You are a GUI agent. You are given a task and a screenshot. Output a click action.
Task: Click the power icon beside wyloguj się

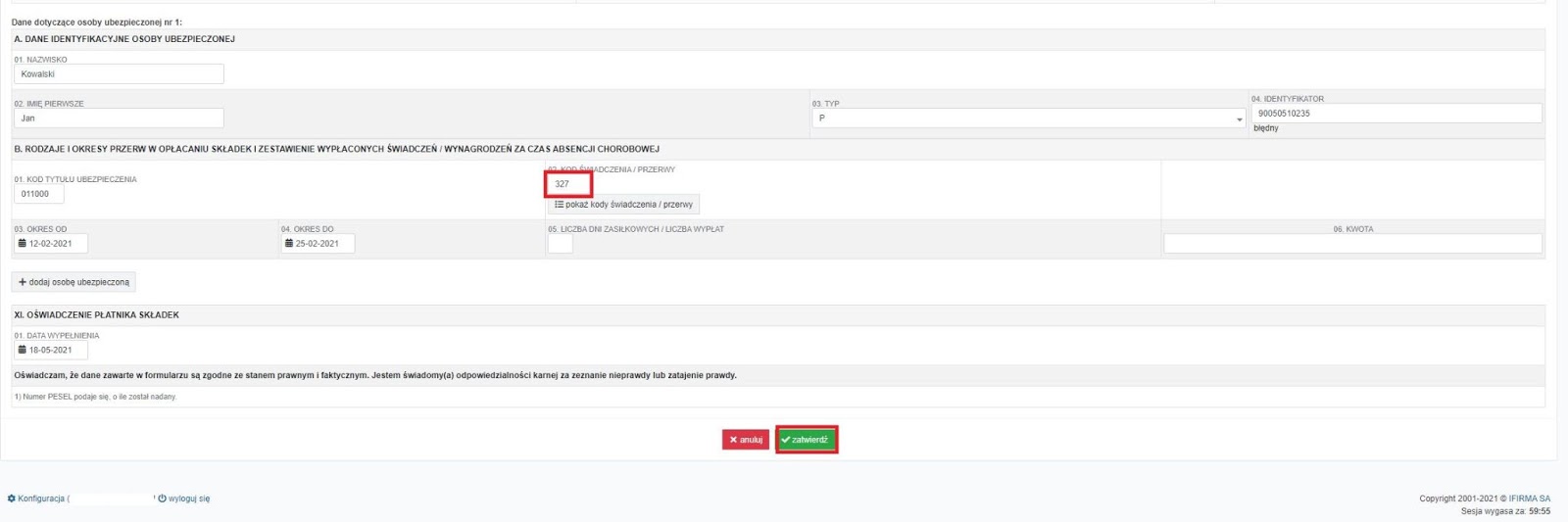pyautogui.click(x=162, y=498)
